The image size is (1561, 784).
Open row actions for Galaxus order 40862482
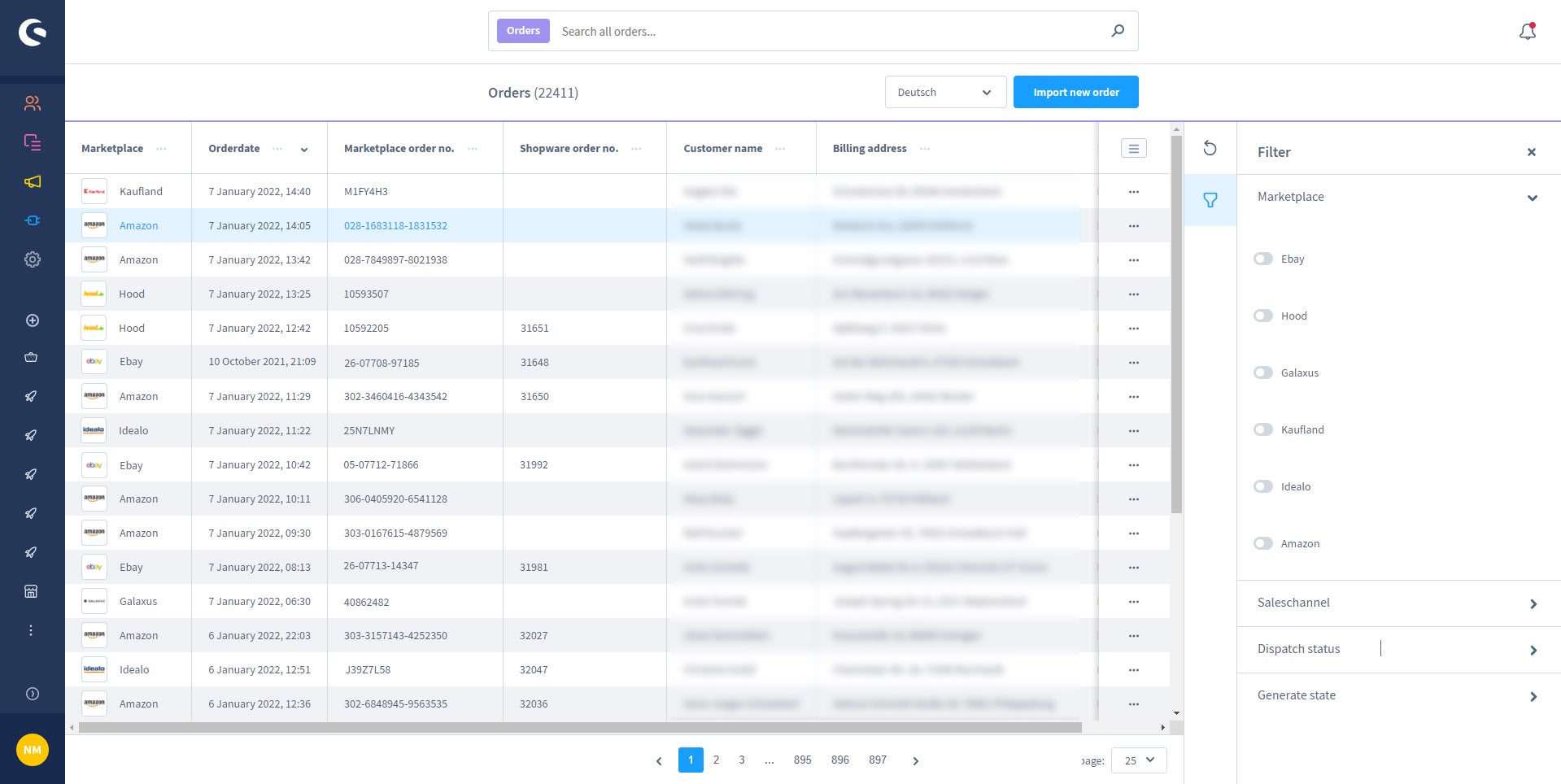1134,602
